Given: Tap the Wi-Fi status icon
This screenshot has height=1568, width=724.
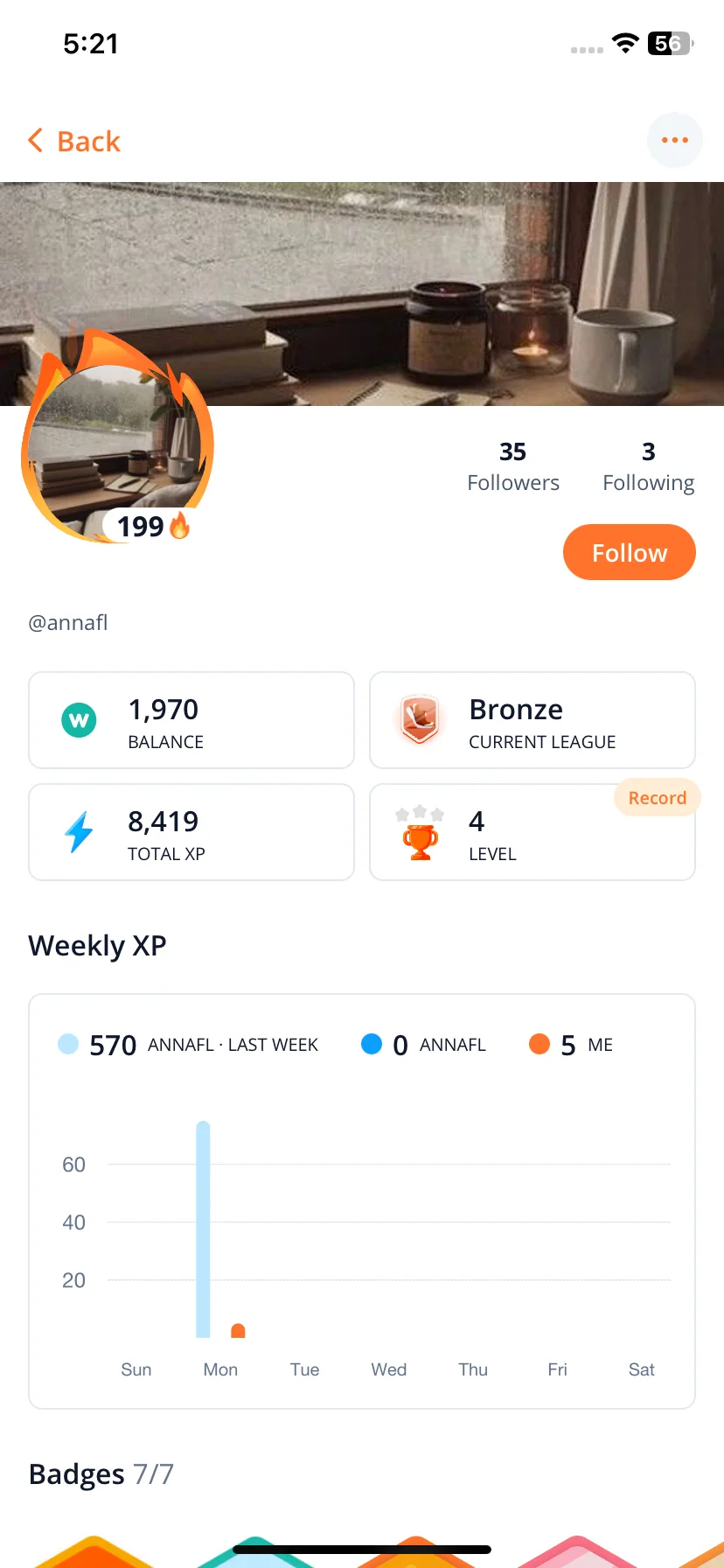Looking at the screenshot, I should pyautogui.click(x=625, y=43).
